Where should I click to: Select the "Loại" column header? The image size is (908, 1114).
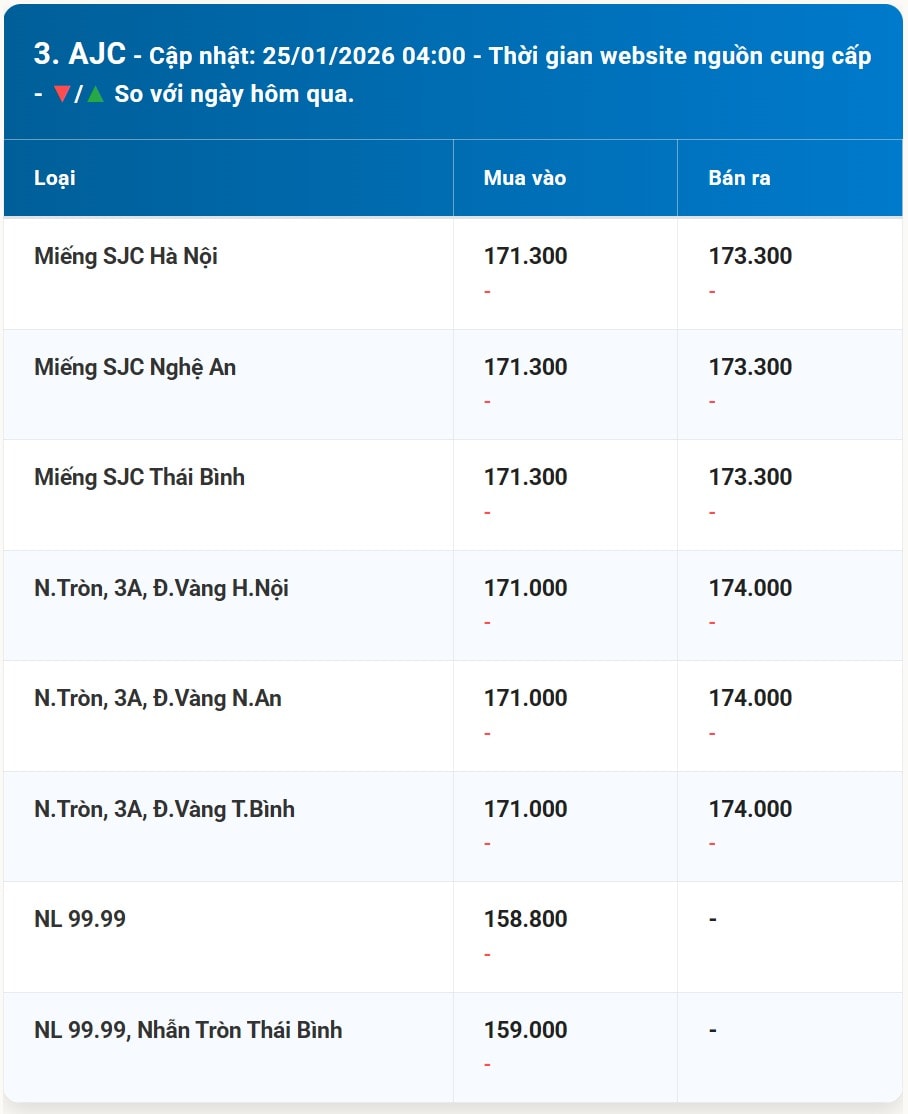tap(55, 178)
